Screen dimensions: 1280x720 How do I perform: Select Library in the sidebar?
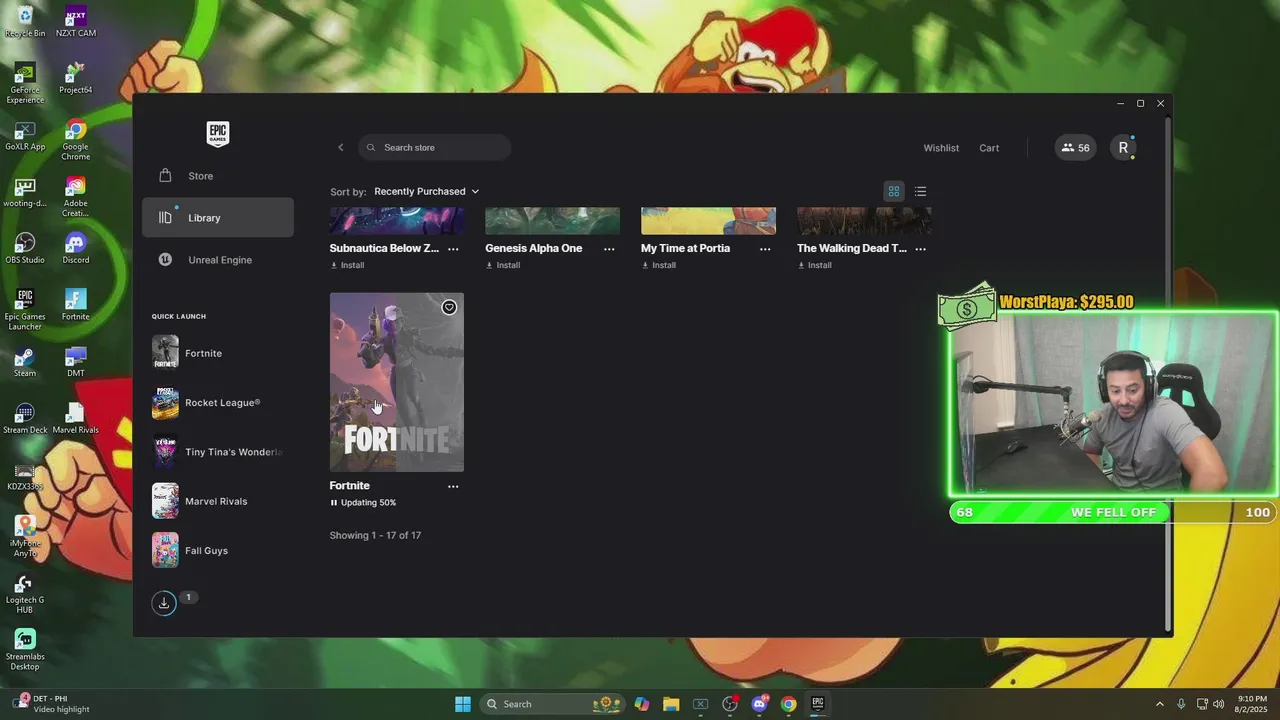point(217,218)
